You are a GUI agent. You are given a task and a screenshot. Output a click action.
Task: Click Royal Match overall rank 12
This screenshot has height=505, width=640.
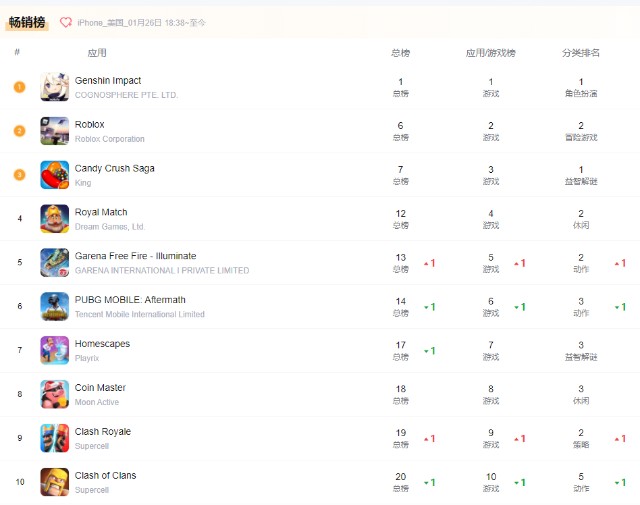400,214
